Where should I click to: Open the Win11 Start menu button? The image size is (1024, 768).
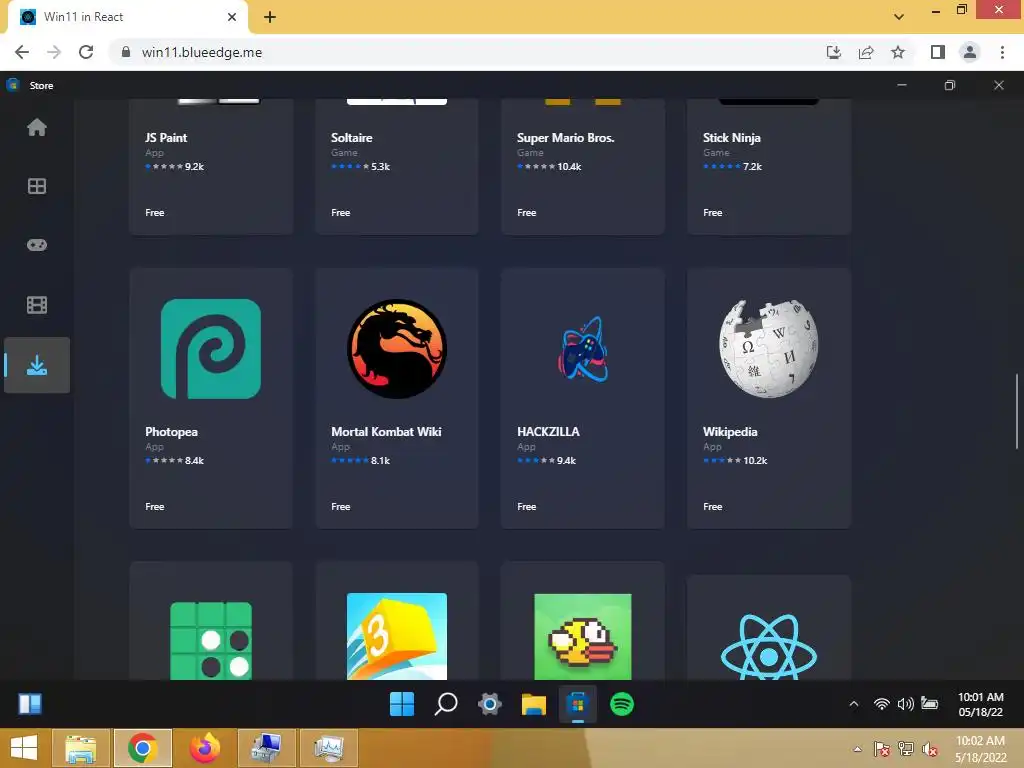tap(402, 704)
